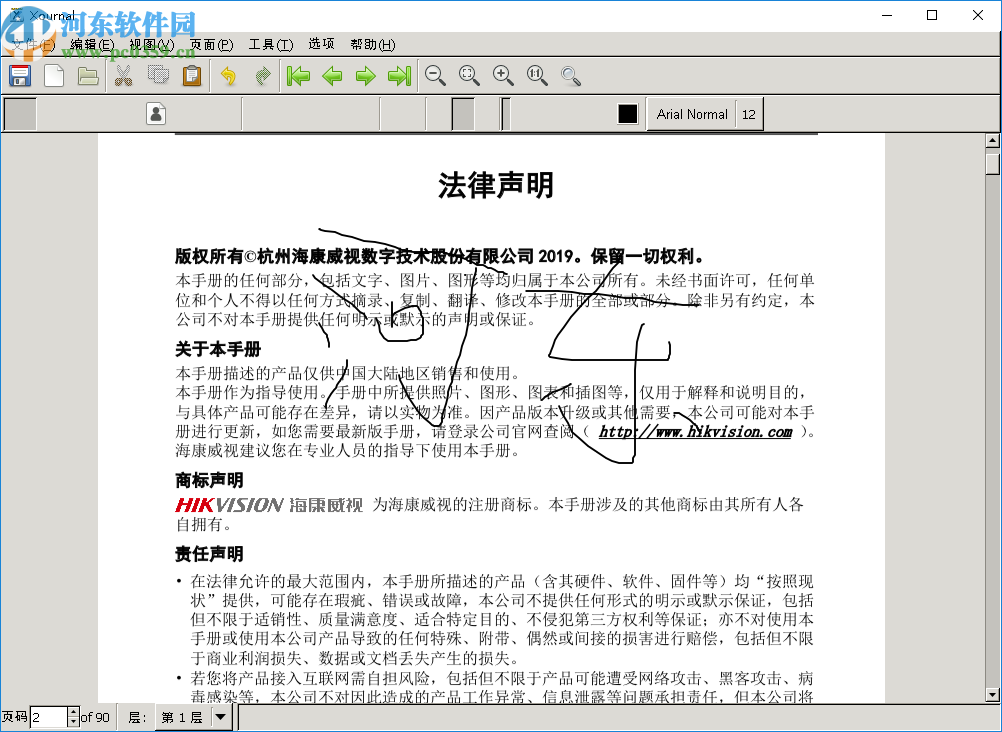Open the font selector showing Arial Normal
The image size is (1002, 732).
(691, 114)
